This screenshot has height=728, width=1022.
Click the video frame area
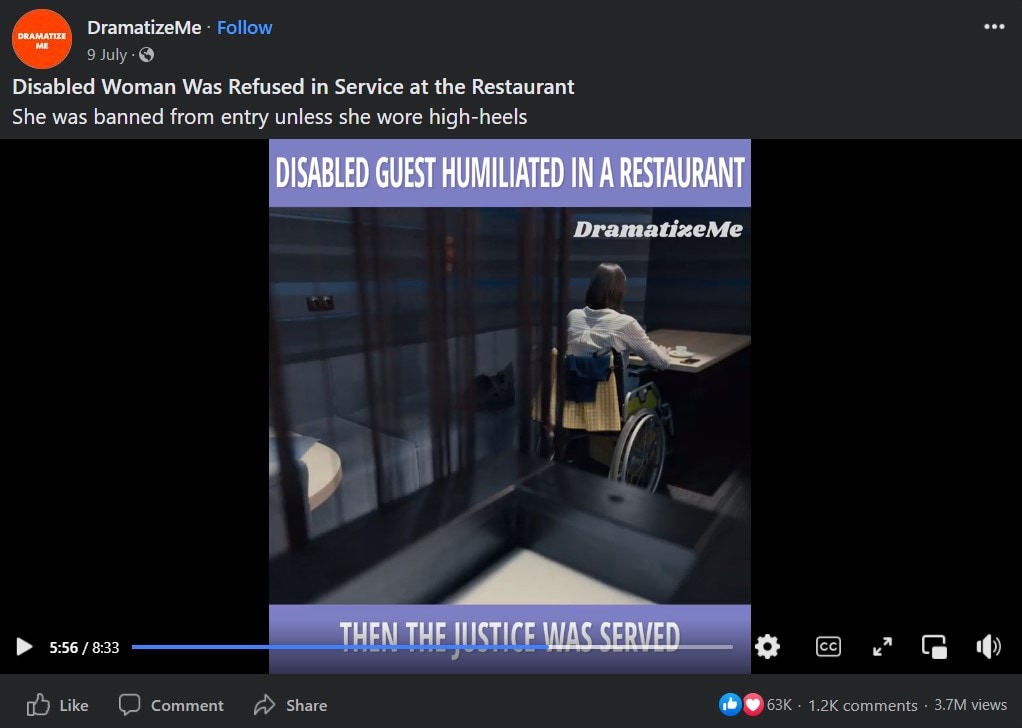pyautogui.click(x=510, y=405)
